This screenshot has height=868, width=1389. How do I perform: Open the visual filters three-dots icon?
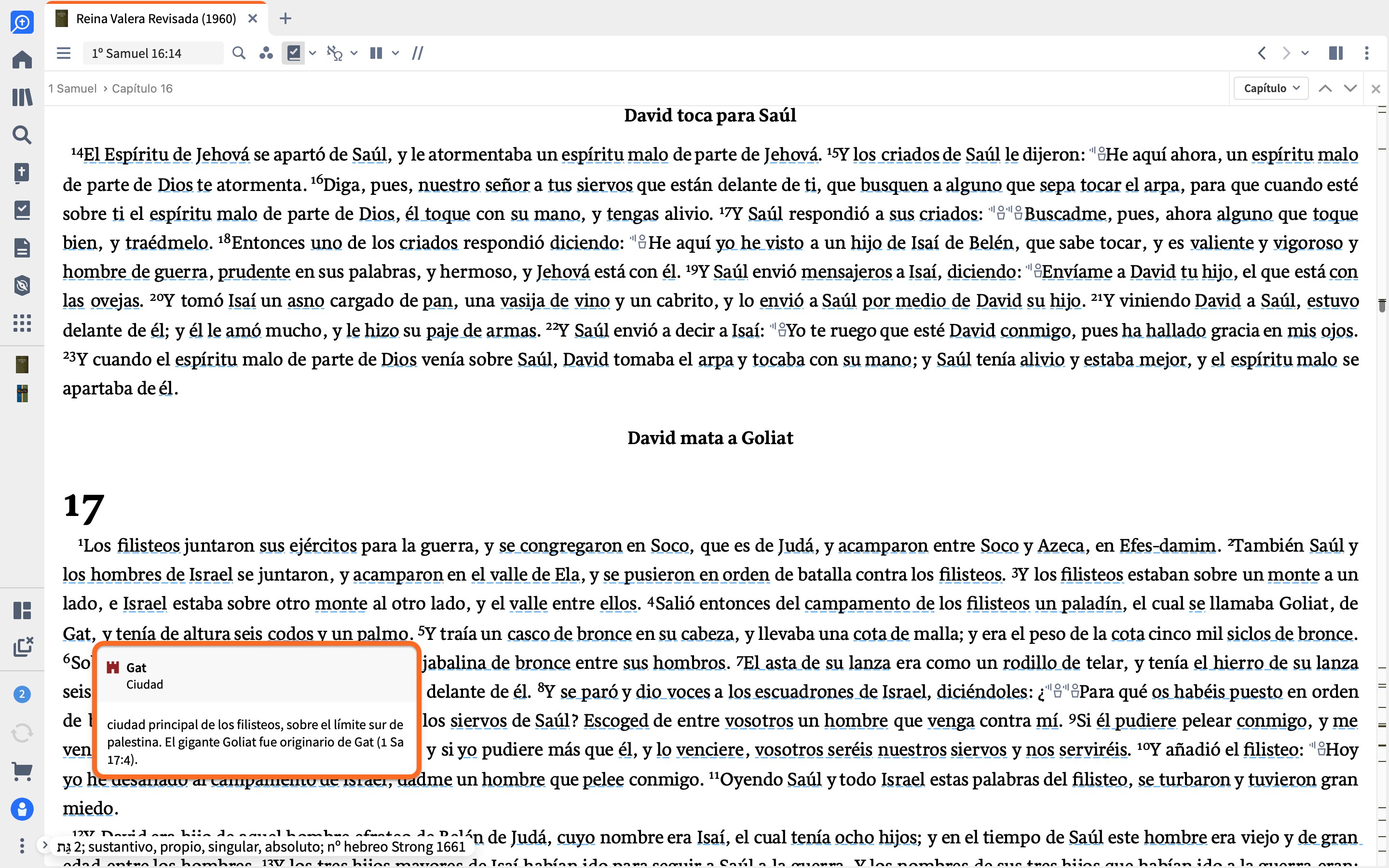(266, 54)
